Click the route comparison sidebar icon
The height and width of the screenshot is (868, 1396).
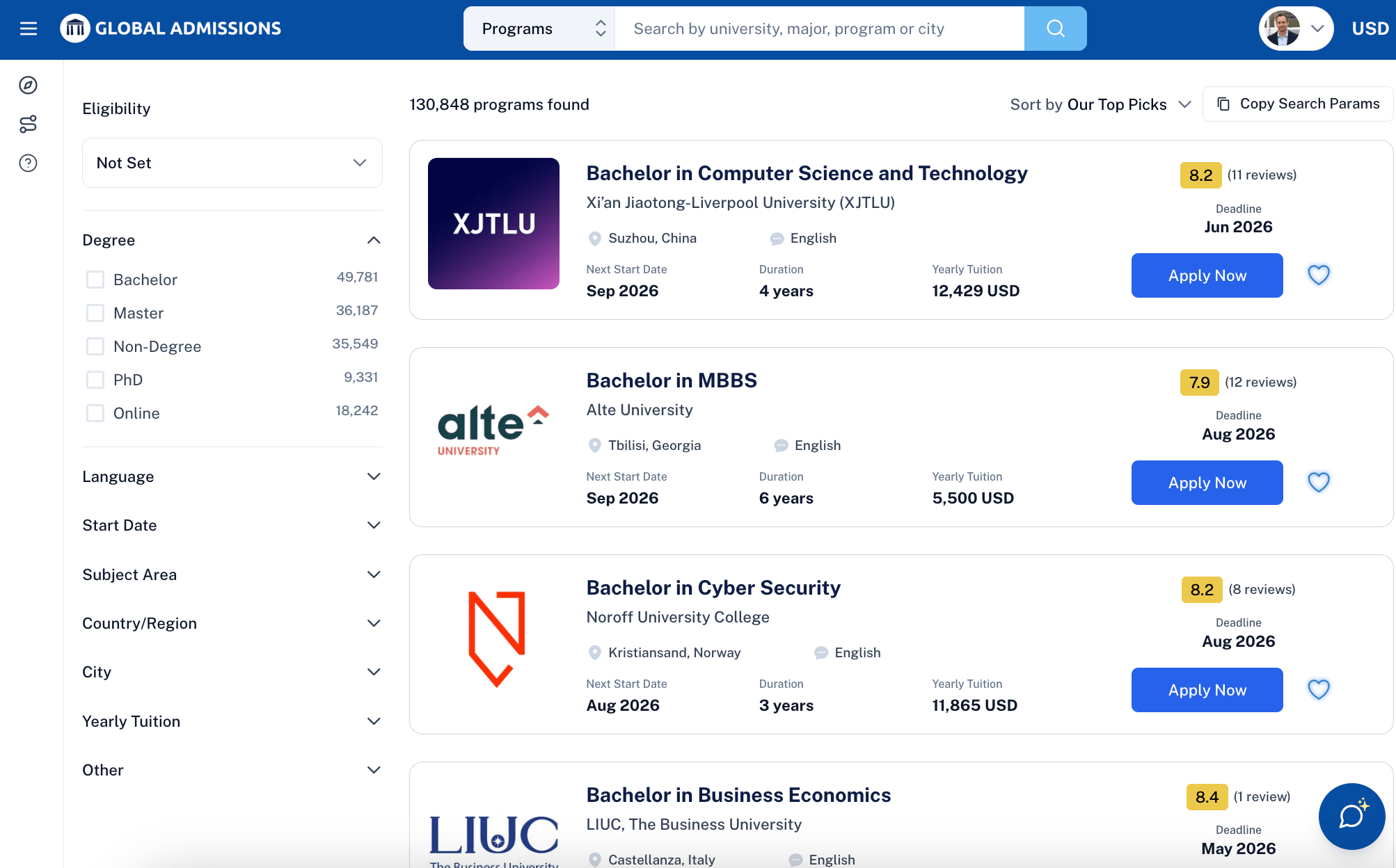[x=28, y=124]
